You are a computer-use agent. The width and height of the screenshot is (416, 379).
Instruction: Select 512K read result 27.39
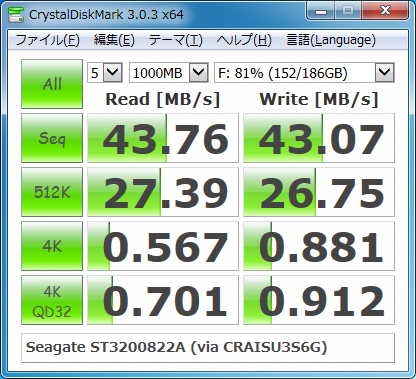(163, 192)
